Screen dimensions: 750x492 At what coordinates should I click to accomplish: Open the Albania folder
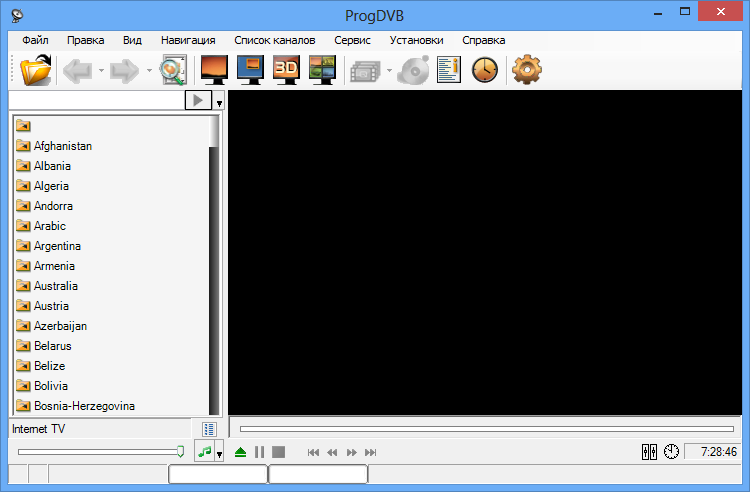tap(43, 166)
